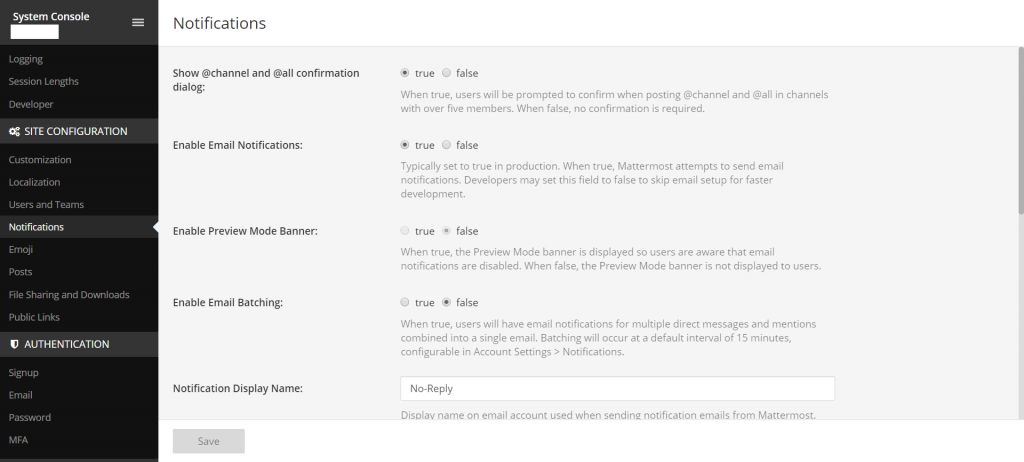This screenshot has width=1024, height=462.
Task: Enable Email Batching by selecting true
Action: [404, 302]
